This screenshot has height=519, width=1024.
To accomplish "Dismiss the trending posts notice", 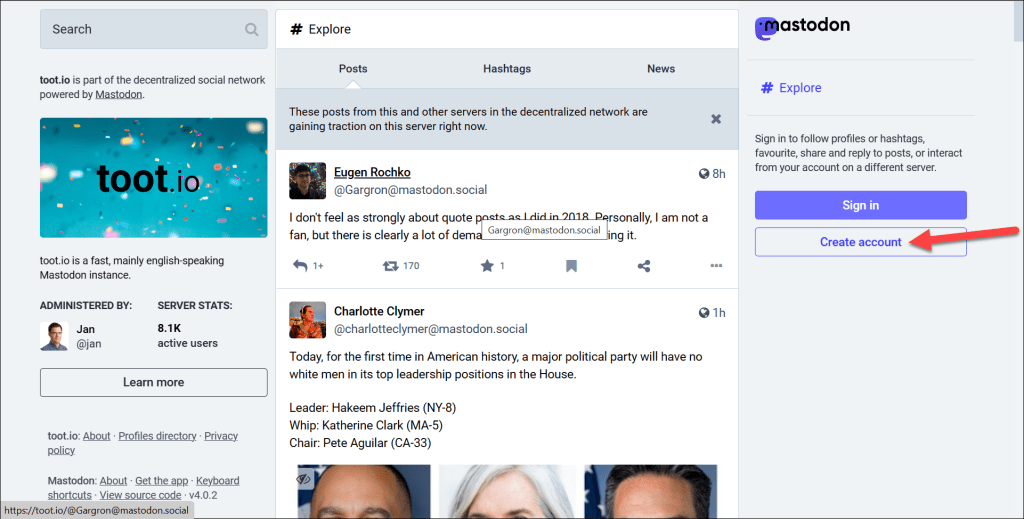I will pos(716,119).
